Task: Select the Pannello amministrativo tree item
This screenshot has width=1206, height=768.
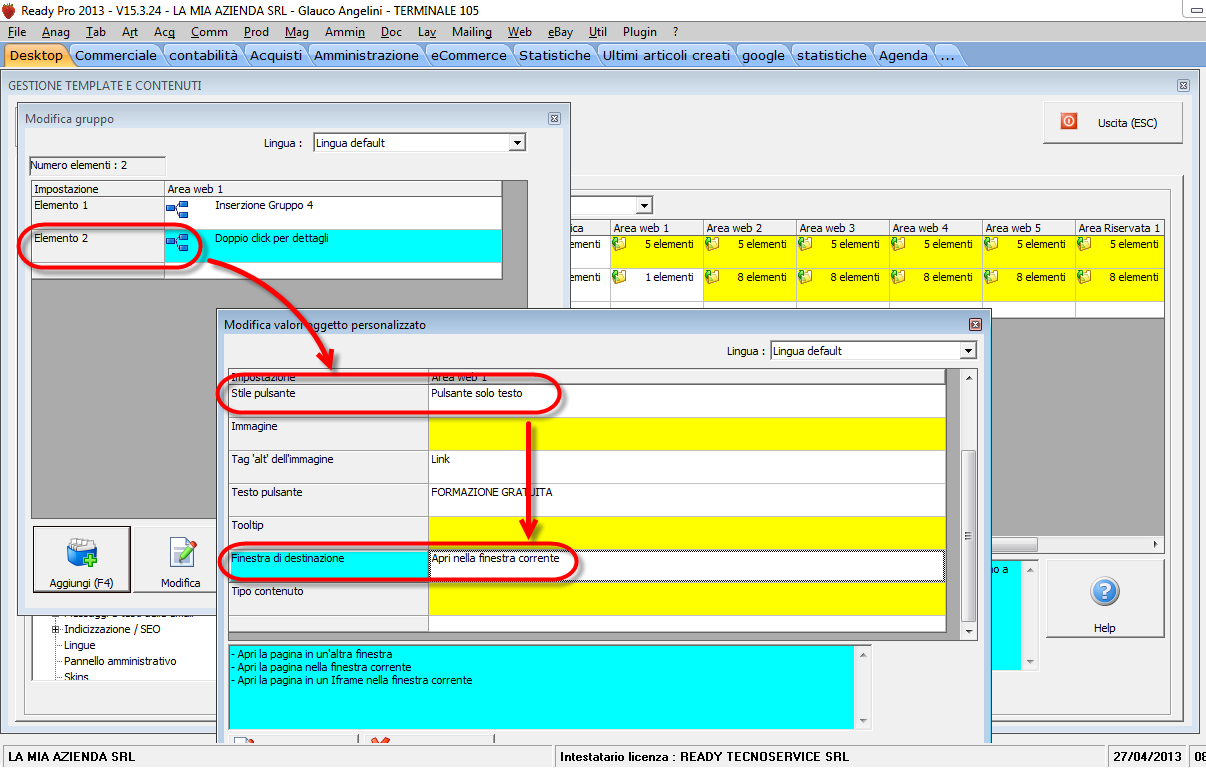Action: (120, 661)
